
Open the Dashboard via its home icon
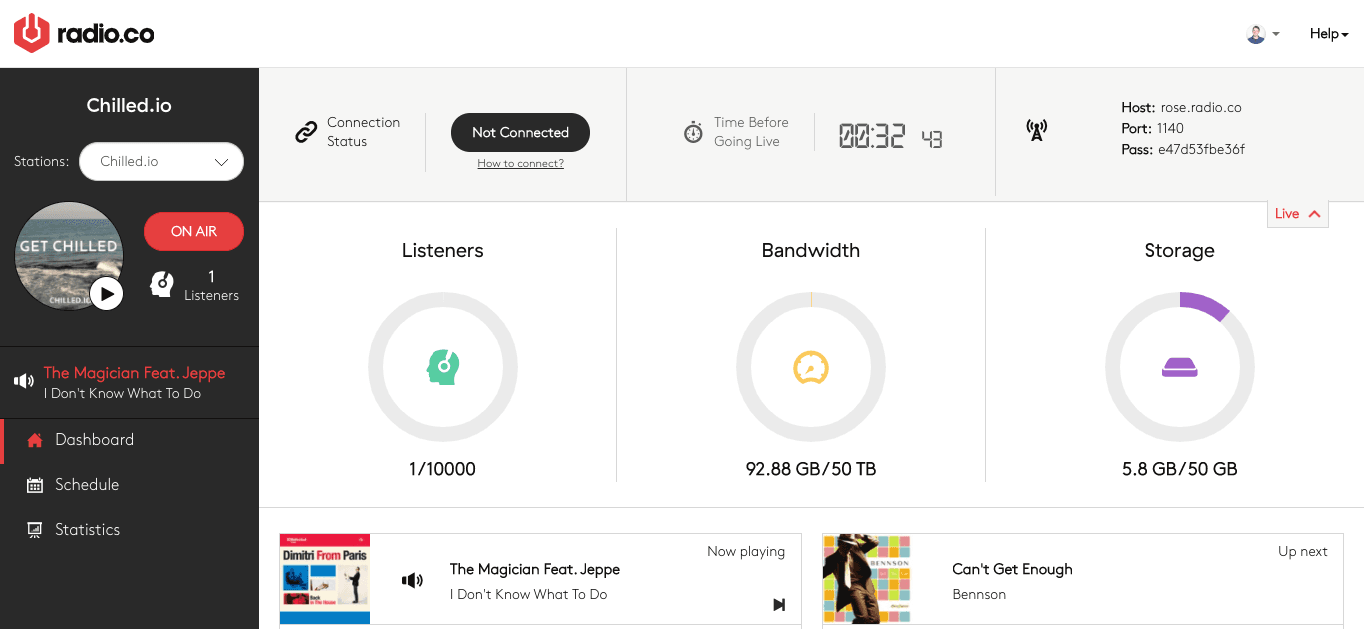[x=36, y=439]
